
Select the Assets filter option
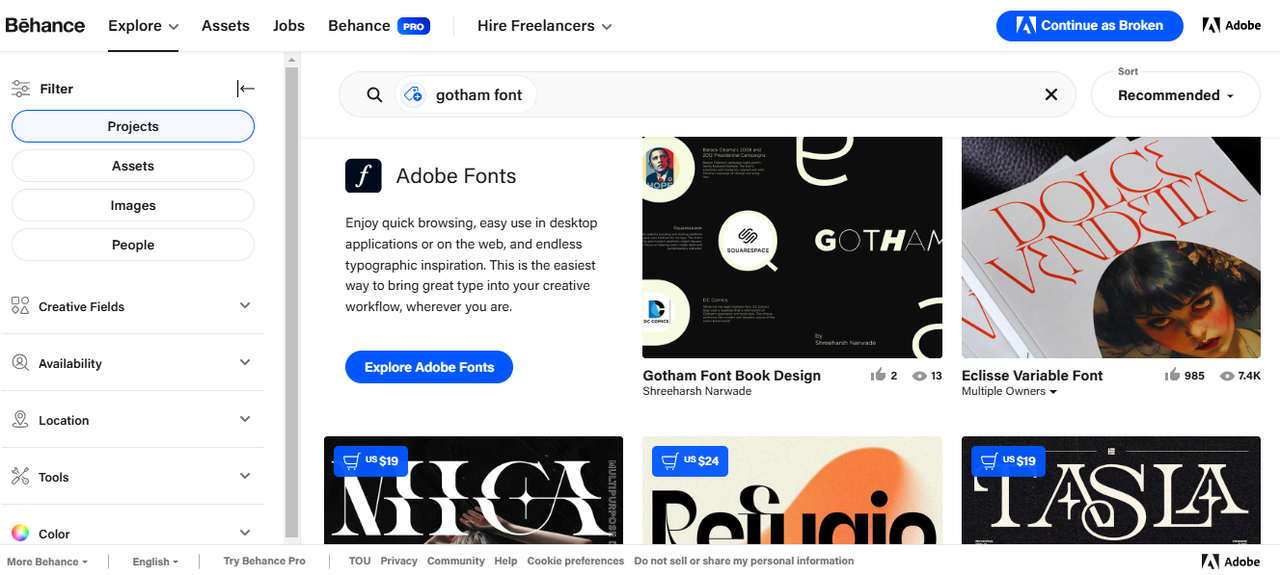pos(133,166)
